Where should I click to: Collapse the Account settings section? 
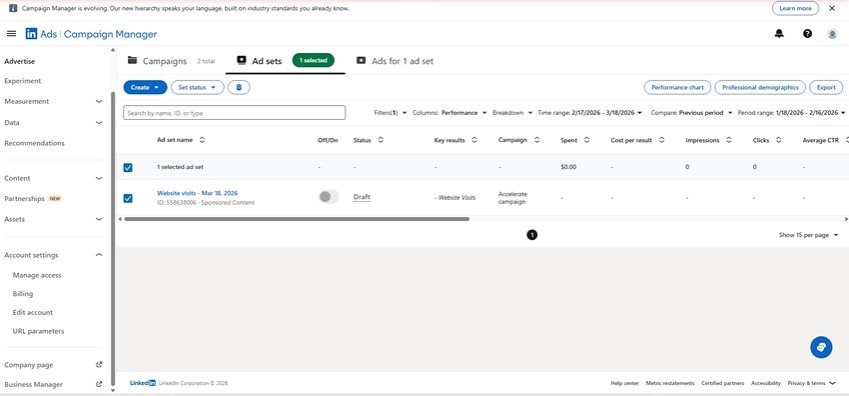[x=99, y=255]
